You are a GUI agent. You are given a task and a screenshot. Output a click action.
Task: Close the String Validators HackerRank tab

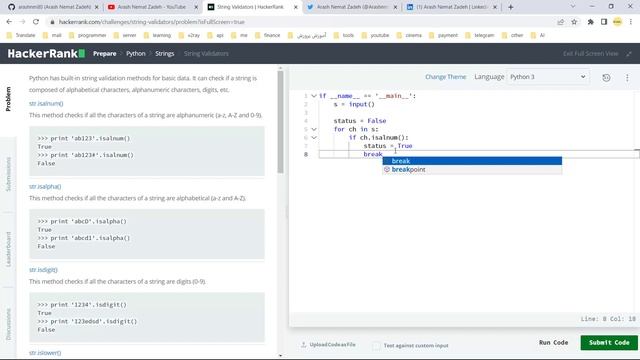coord(296,7)
